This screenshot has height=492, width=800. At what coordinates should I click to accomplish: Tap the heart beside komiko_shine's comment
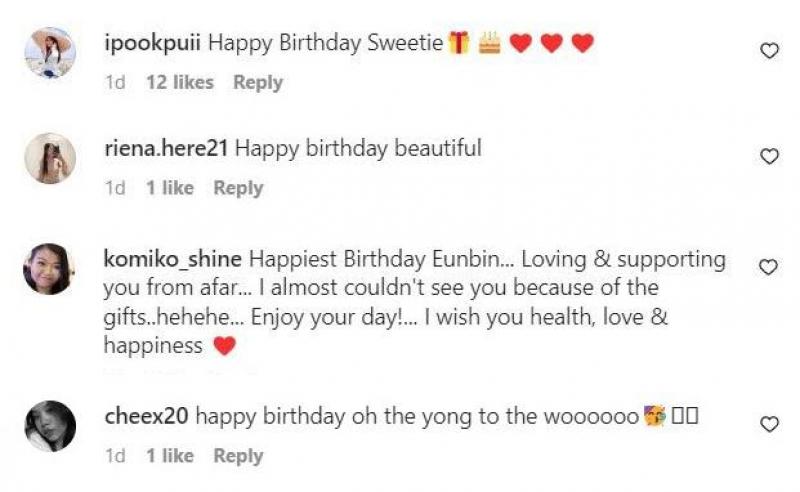(769, 267)
